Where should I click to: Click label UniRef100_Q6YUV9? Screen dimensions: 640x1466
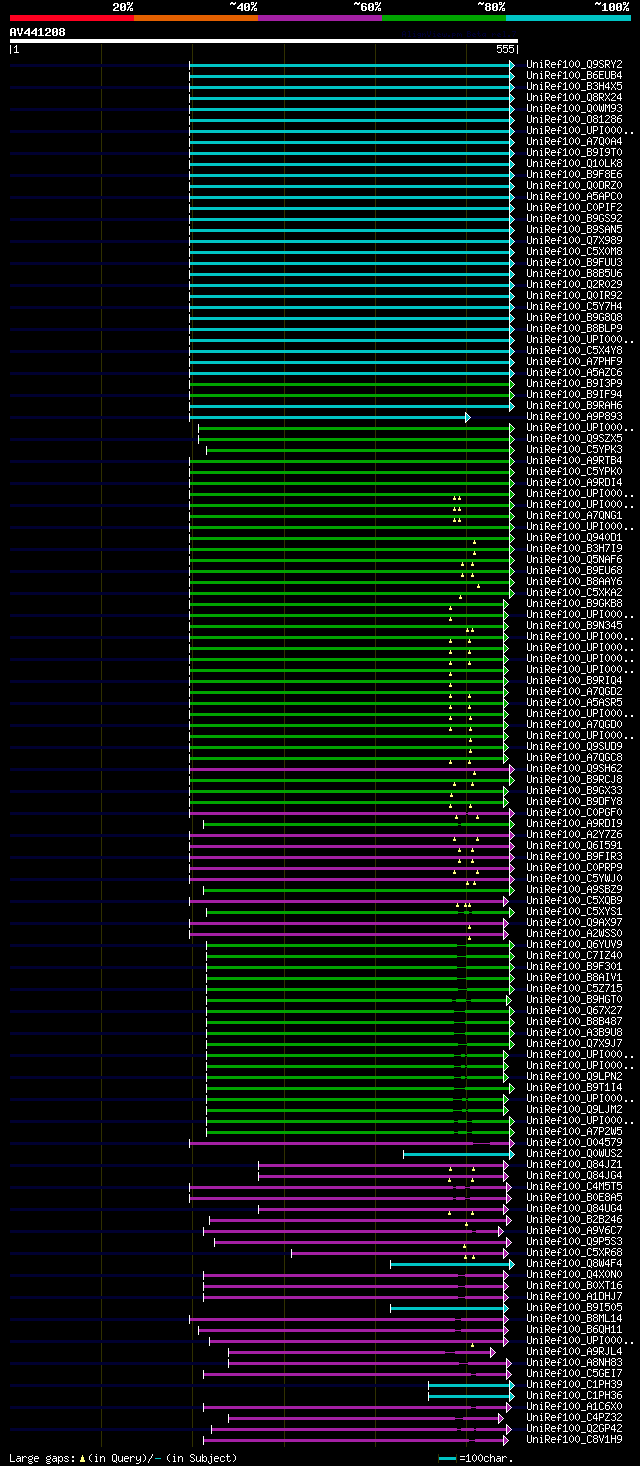point(574,944)
